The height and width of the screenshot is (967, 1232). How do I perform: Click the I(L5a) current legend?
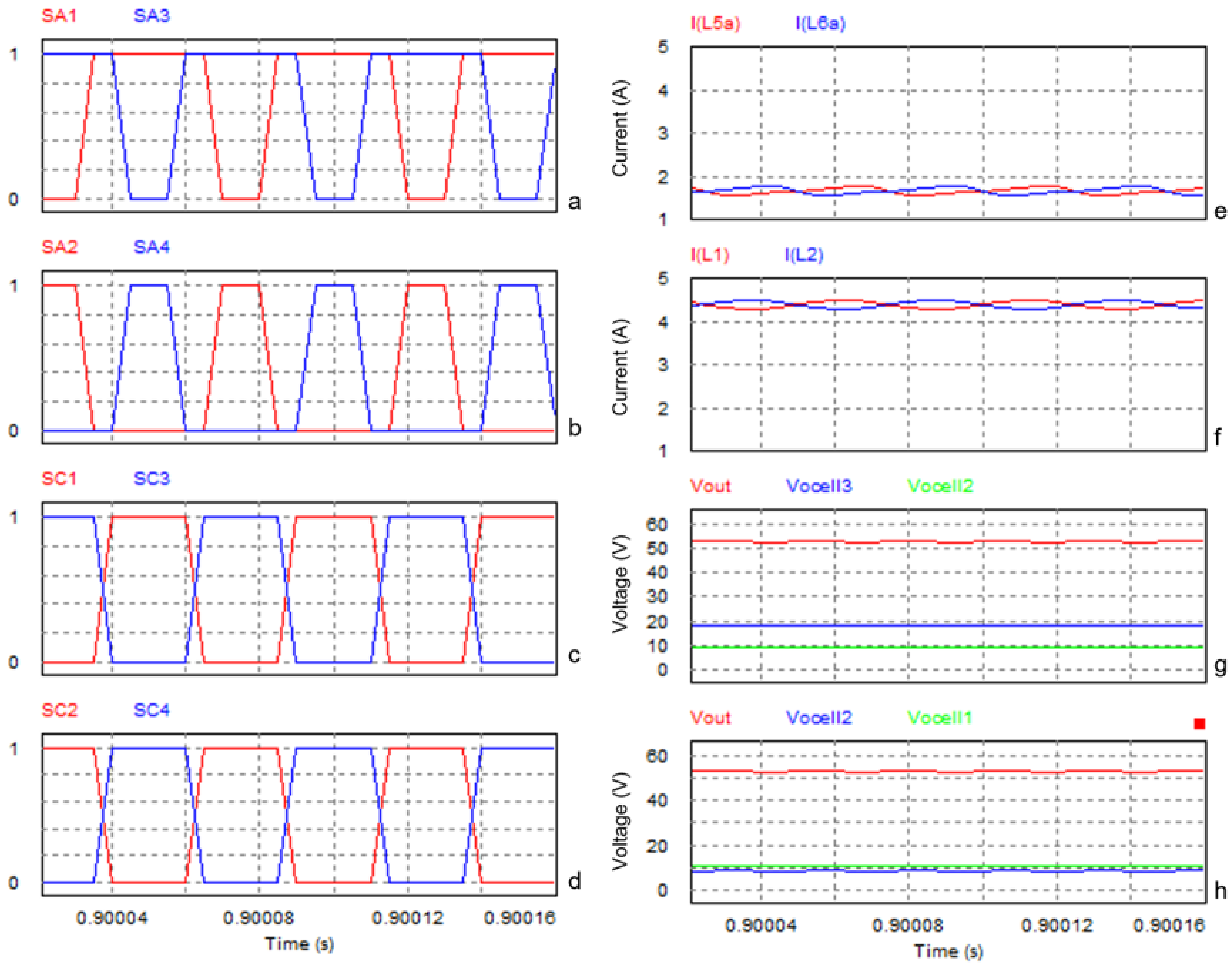tap(715, 23)
